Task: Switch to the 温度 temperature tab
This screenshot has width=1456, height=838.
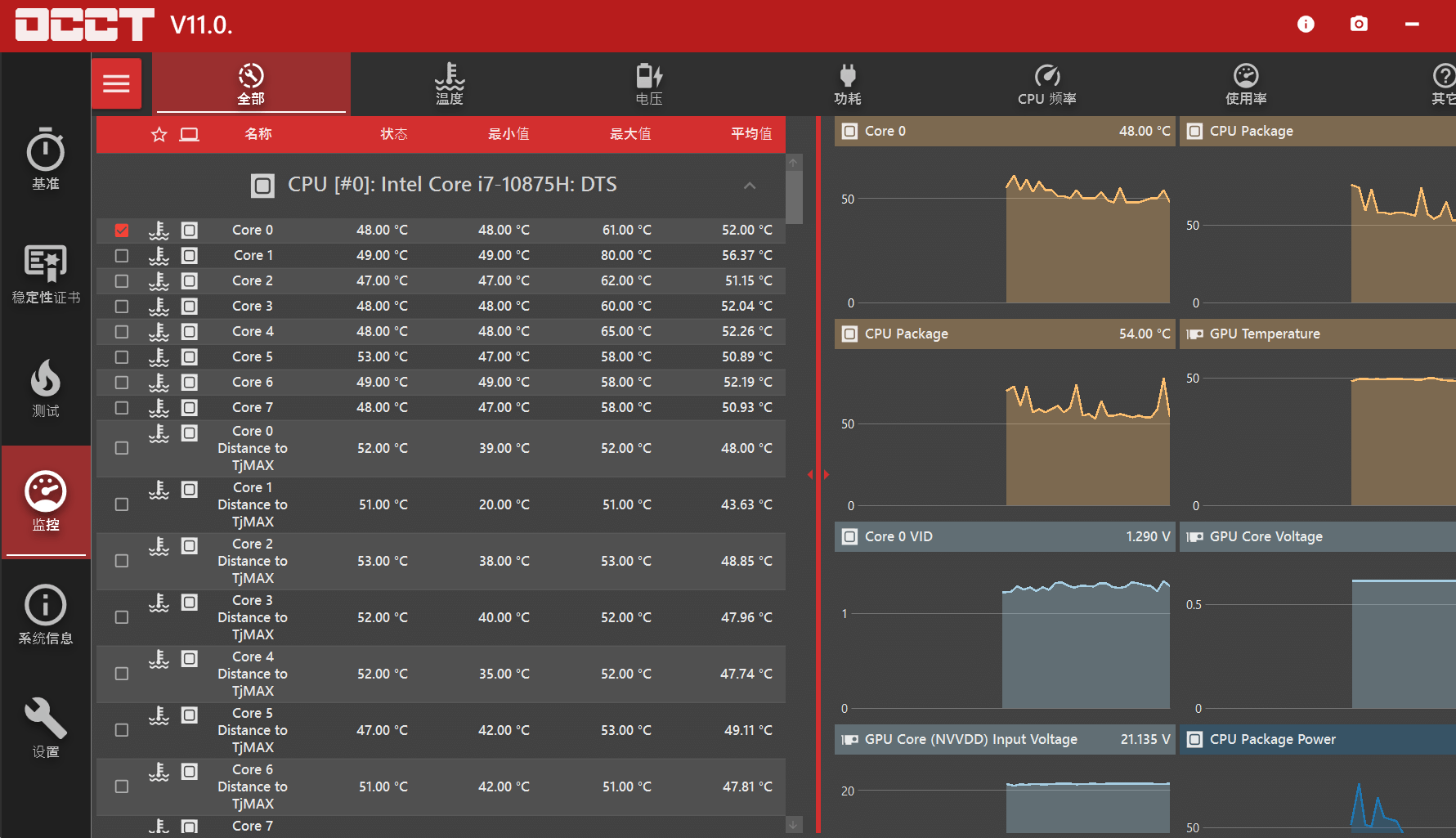Action: 450,83
